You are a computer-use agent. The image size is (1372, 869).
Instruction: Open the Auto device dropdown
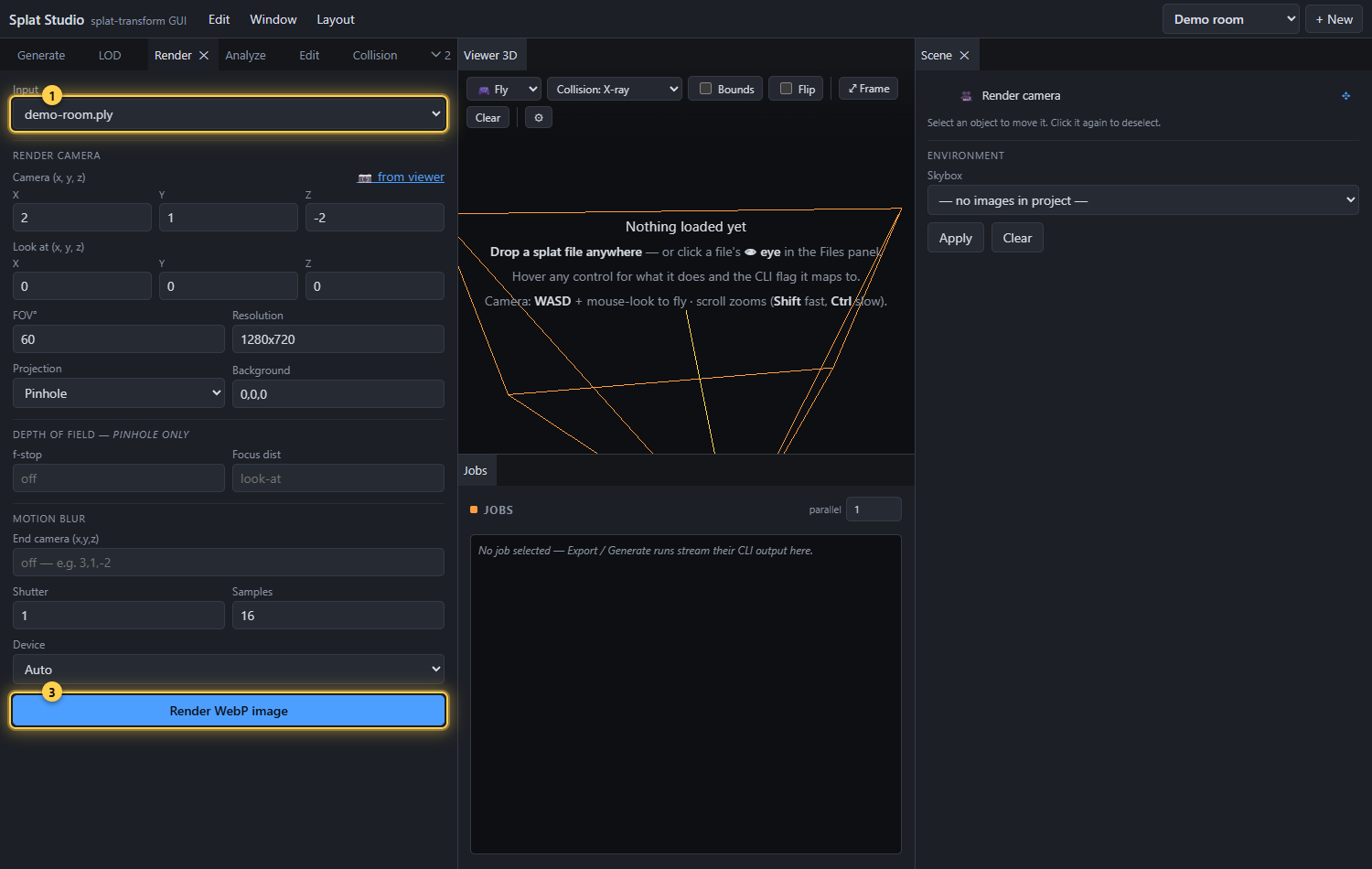(229, 670)
